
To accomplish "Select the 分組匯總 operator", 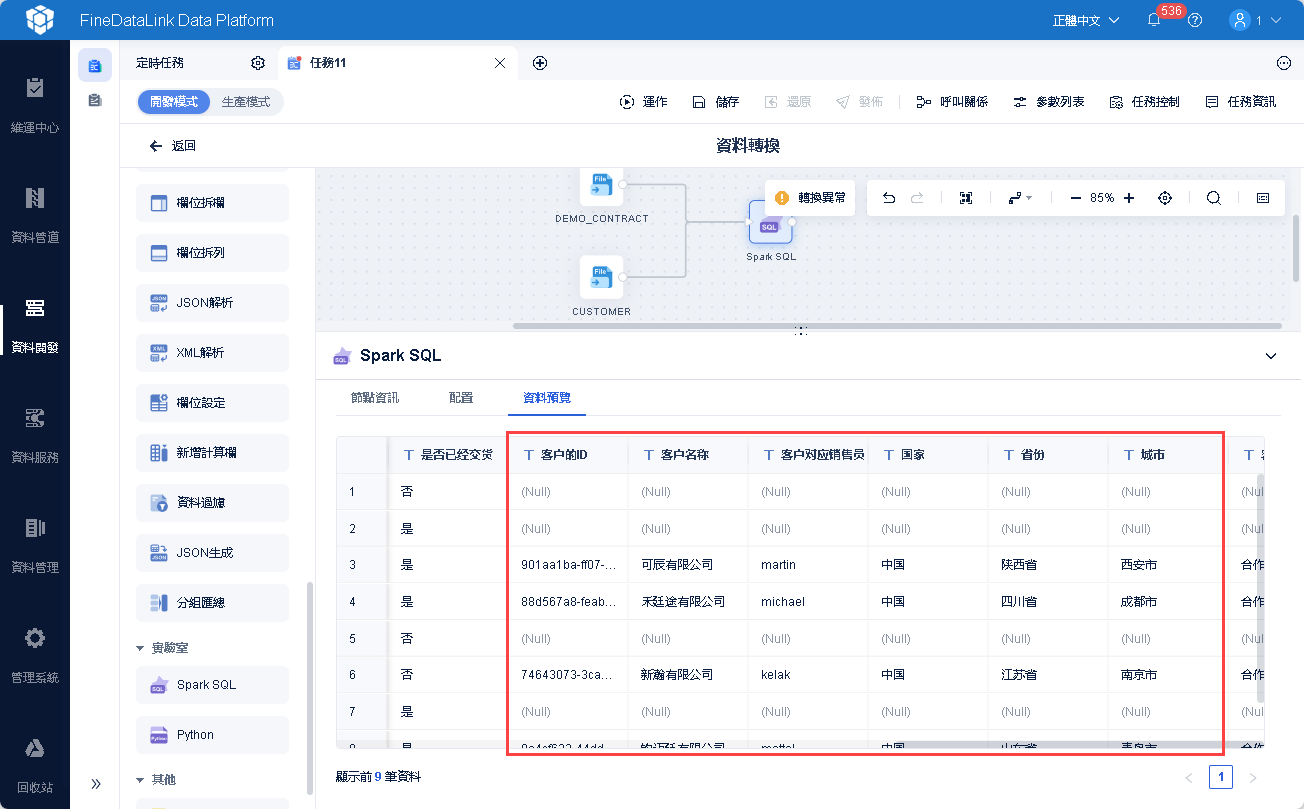I will [212, 603].
